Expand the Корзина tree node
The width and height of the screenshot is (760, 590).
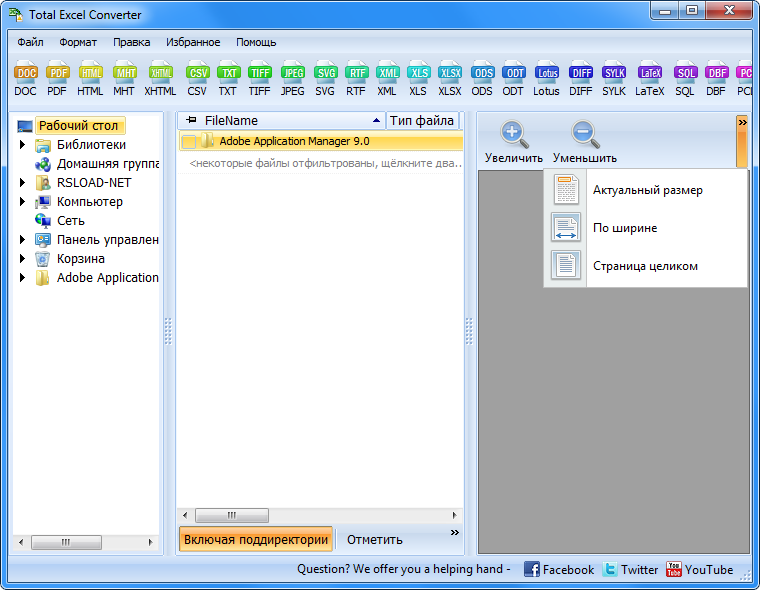22,258
